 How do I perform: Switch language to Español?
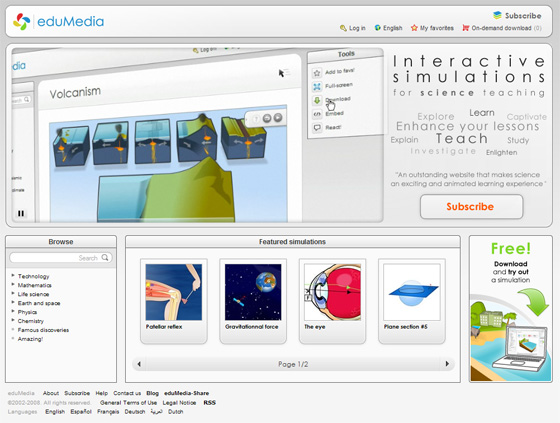tap(81, 412)
